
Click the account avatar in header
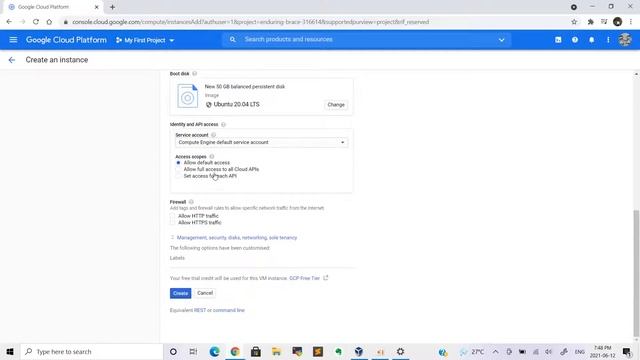point(625,40)
